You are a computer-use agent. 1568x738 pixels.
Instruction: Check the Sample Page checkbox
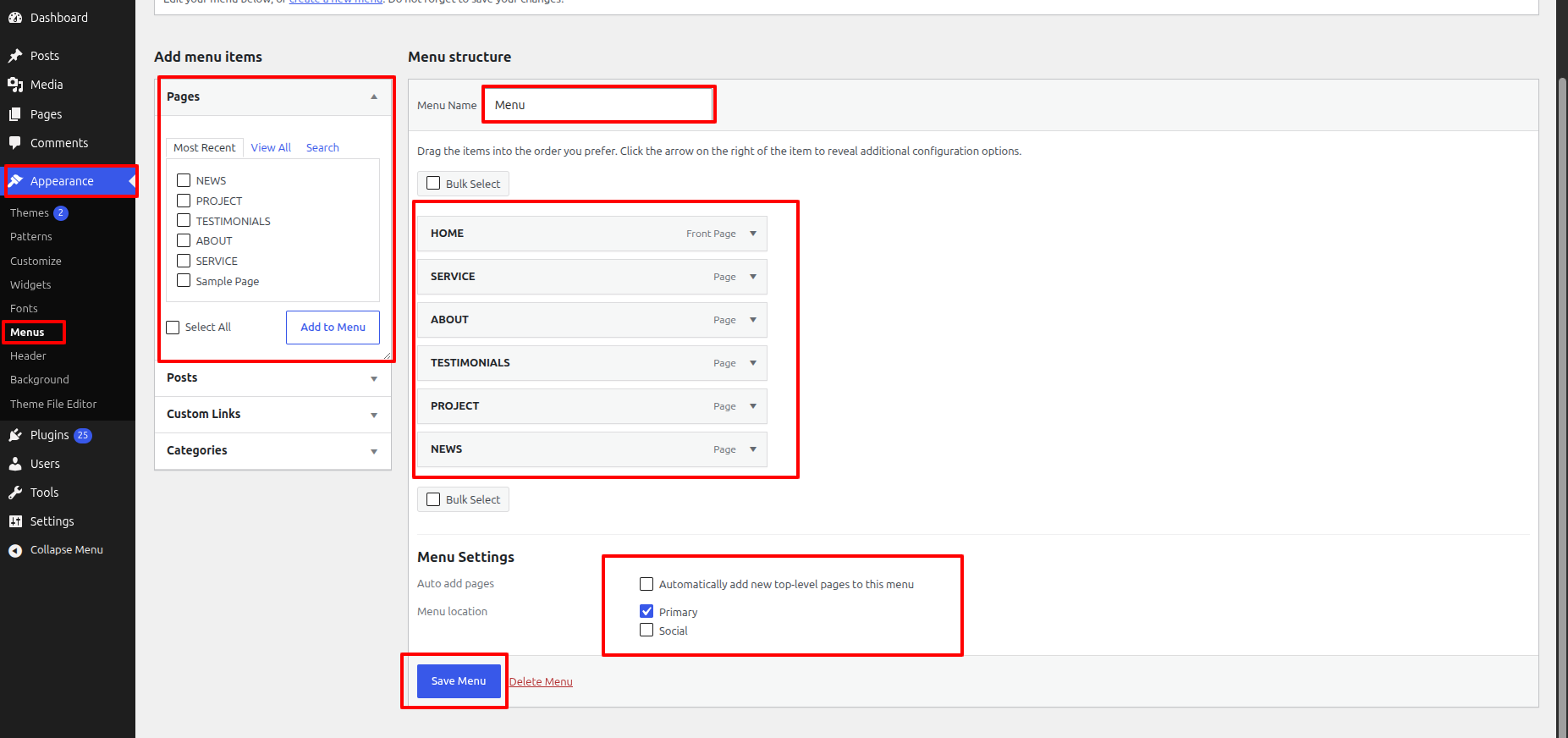(x=184, y=280)
